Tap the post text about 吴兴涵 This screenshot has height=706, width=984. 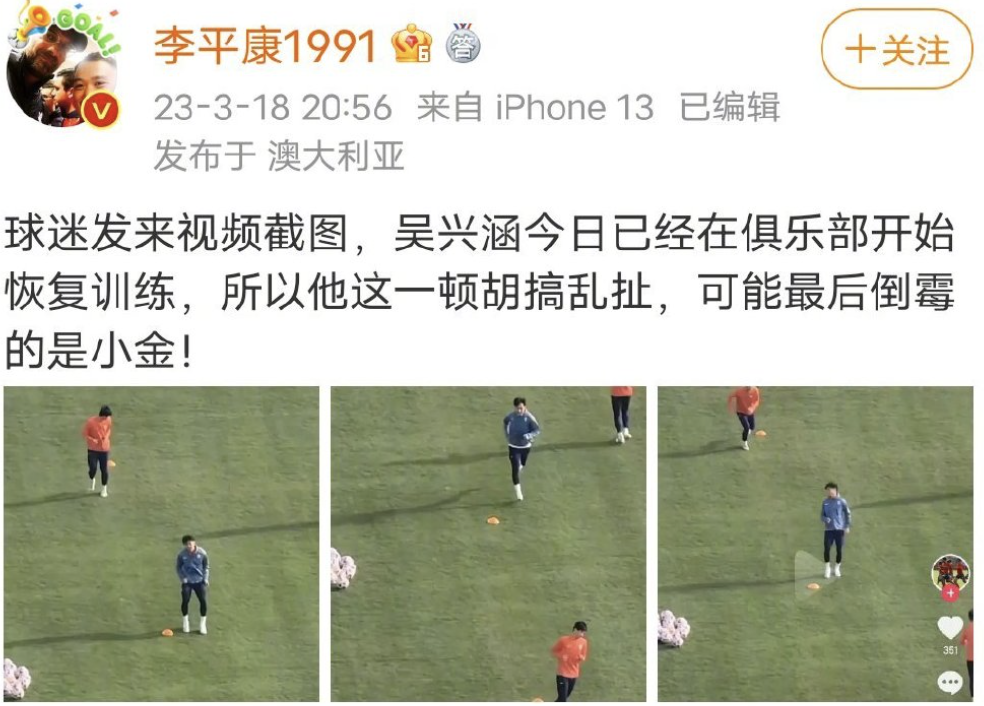(479, 292)
